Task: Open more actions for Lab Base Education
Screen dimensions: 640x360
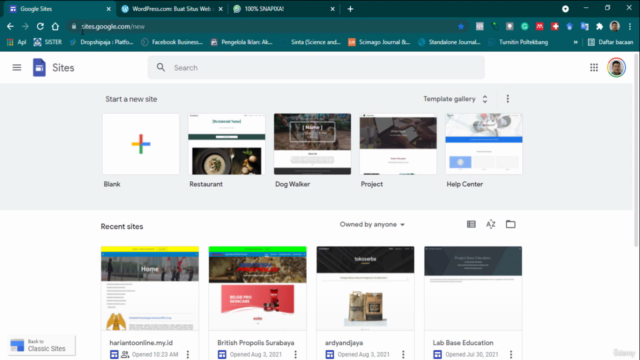Action: tap(511, 354)
